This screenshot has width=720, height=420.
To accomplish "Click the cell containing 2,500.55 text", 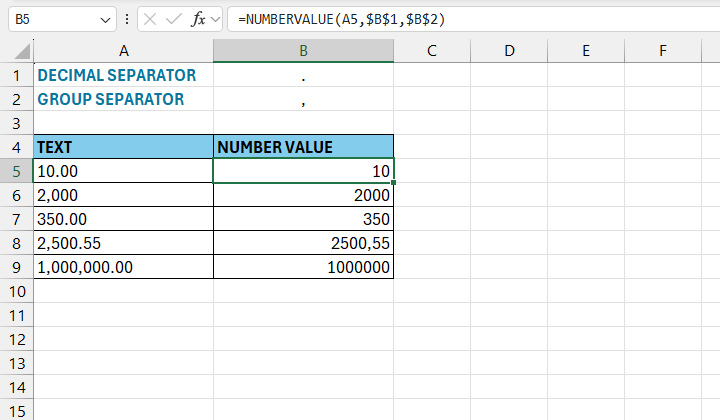I will coord(123,243).
